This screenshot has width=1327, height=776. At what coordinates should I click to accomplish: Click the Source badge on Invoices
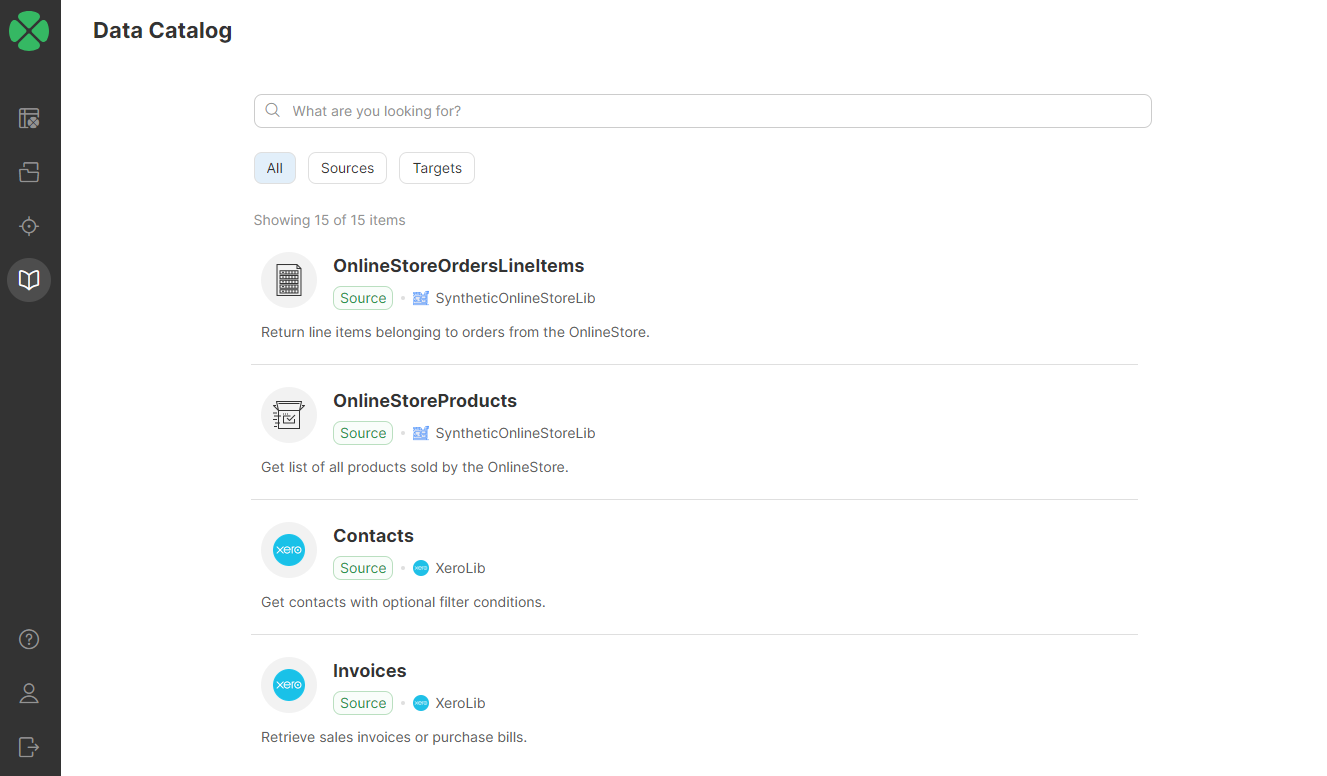pyautogui.click(x=362, y=703)
